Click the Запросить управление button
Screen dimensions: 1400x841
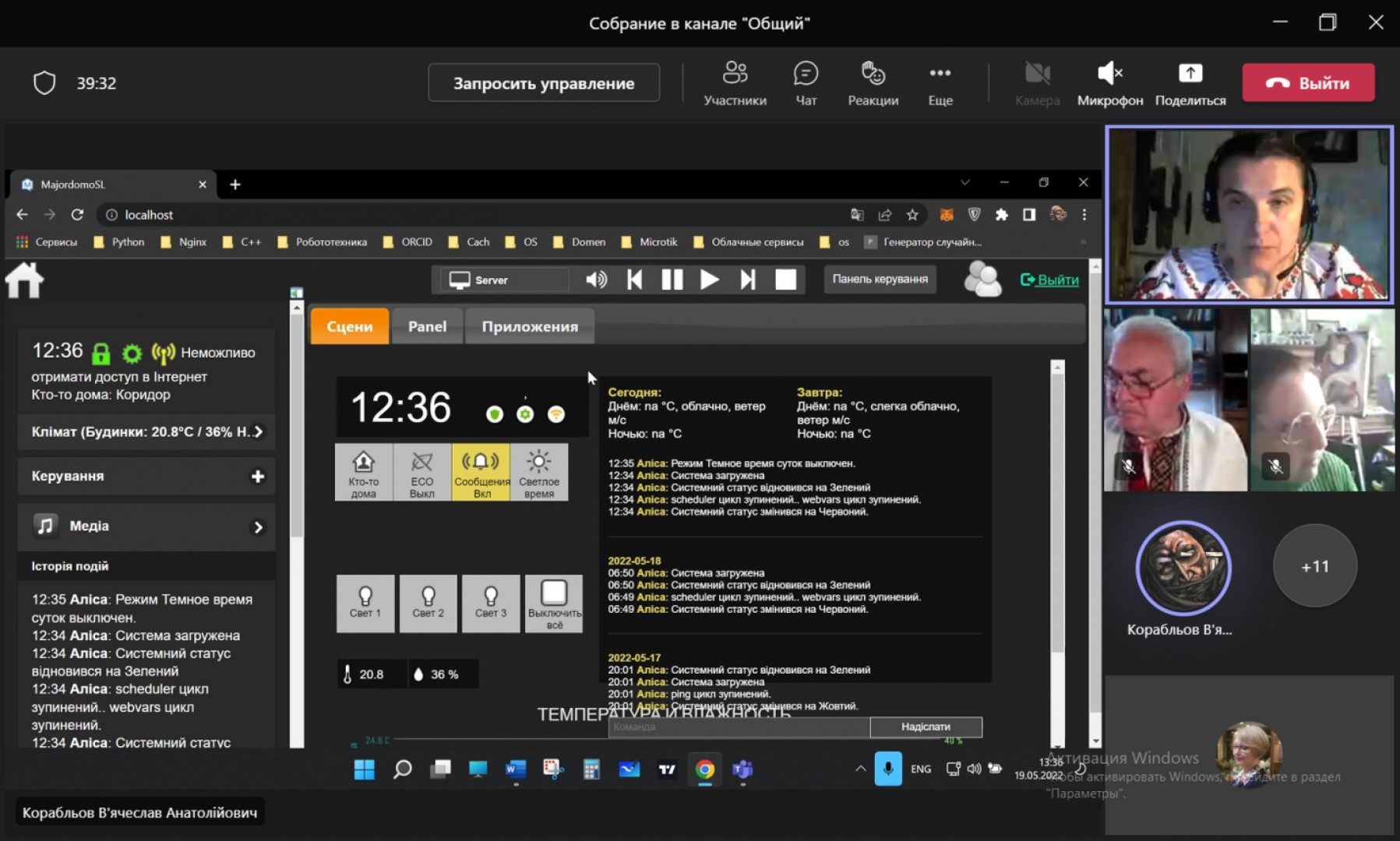(543, 83)
